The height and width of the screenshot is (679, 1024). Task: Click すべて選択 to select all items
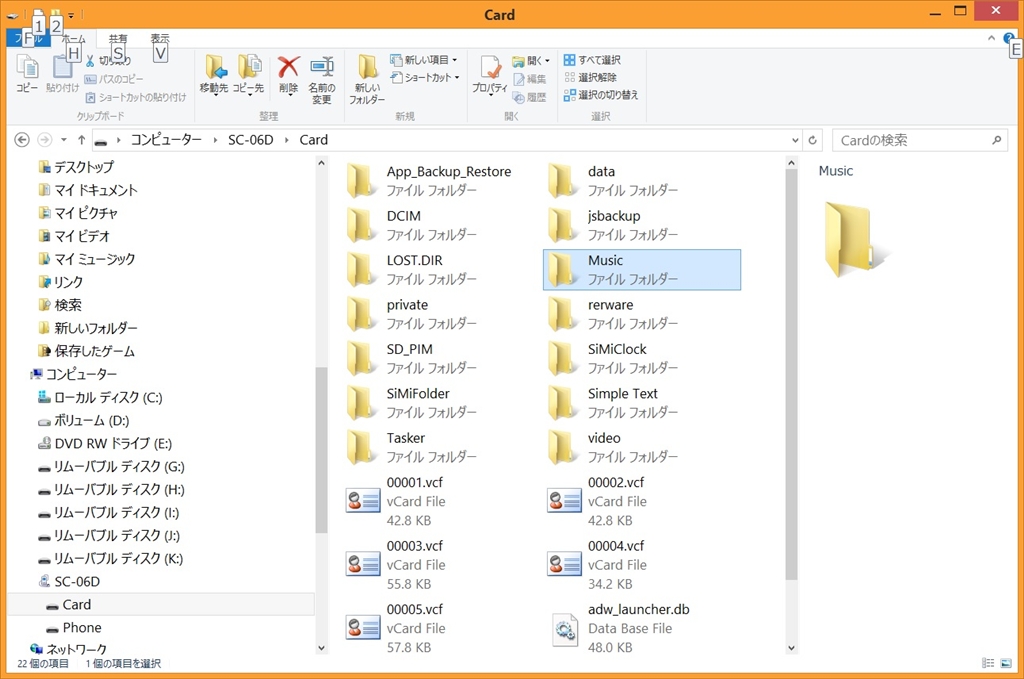[x=592, y=60]
